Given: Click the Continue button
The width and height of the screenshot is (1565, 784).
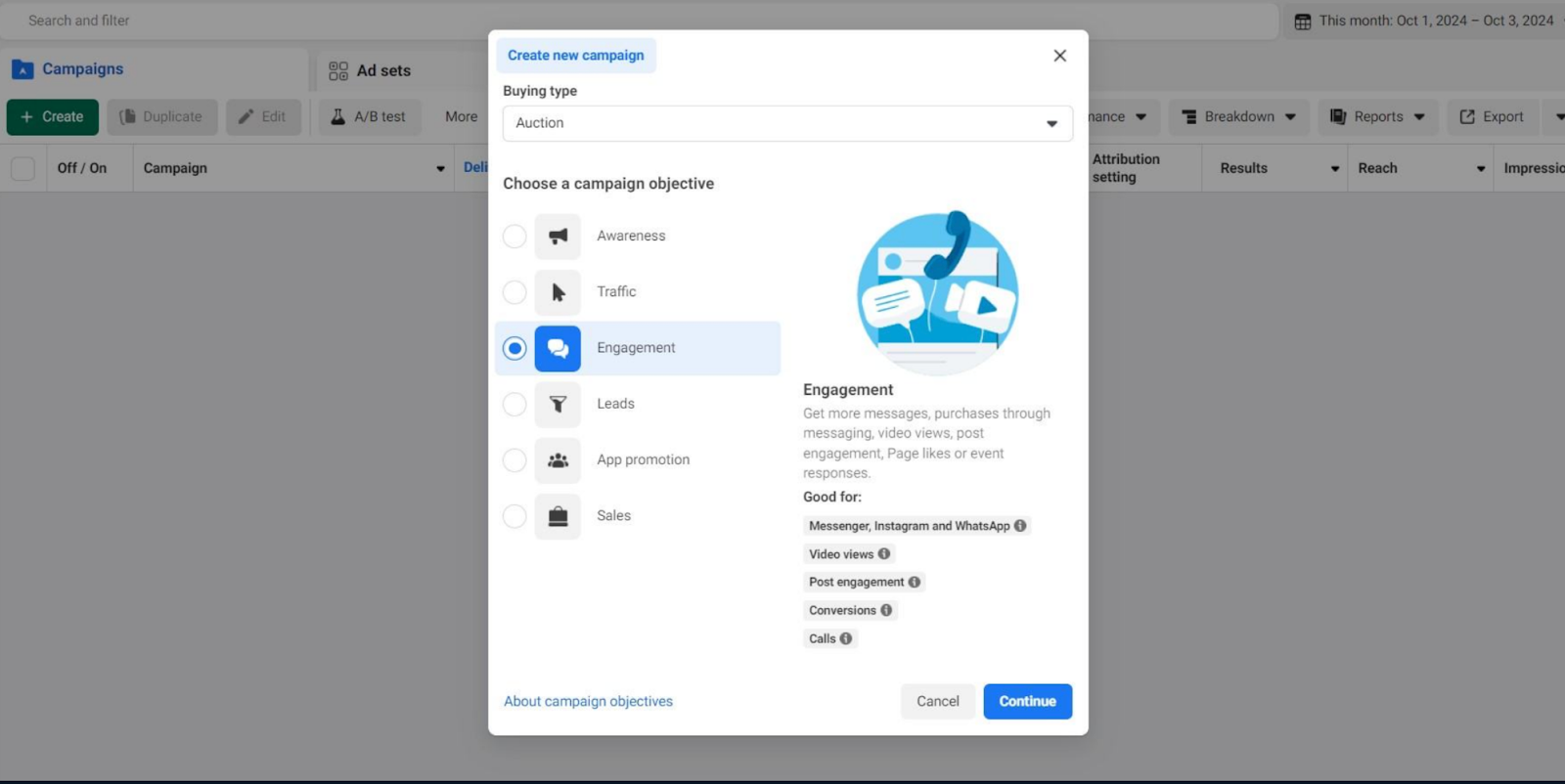Looking at the screenshot, I should [x=1028, y=701].
